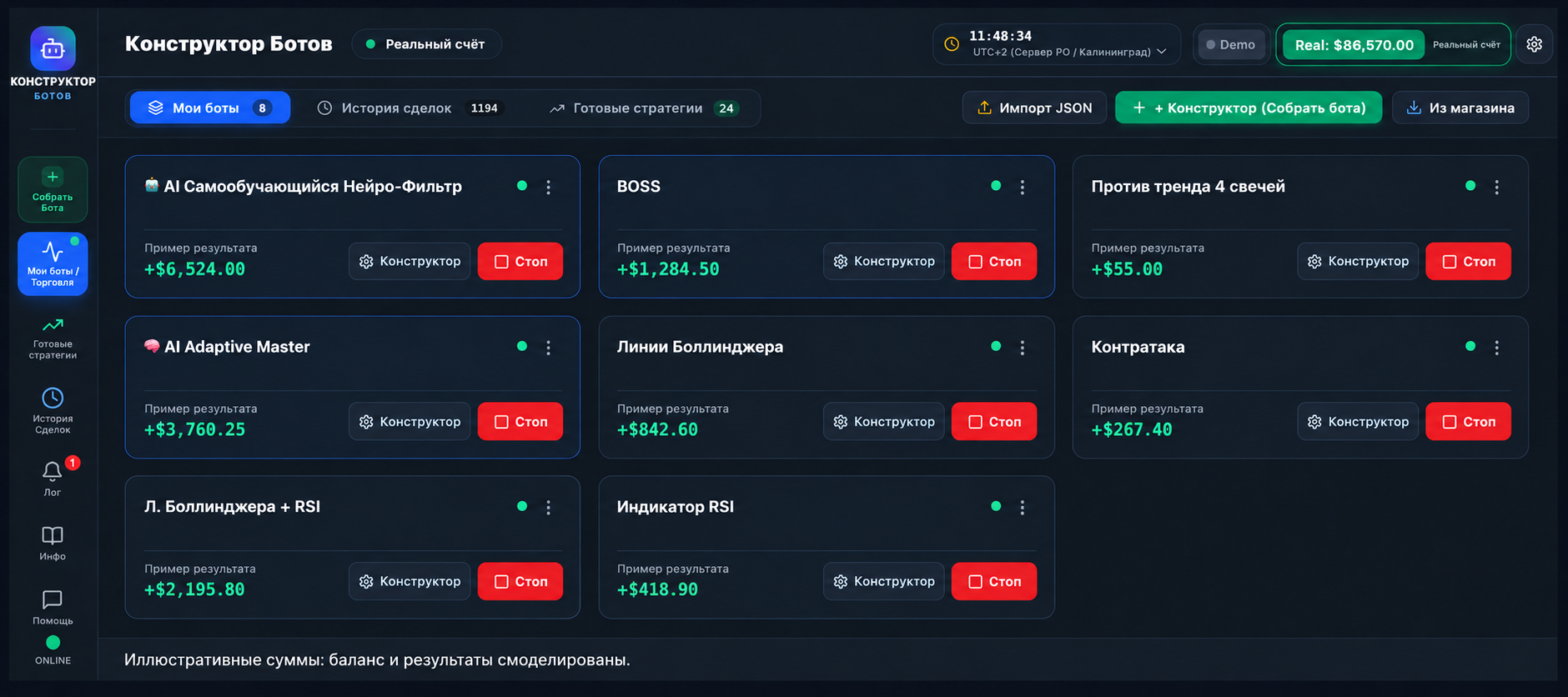This screenshot has width=1568, height=697.
Task: Open three-dot menu for AI Adaptive Master
Action: coord(549,348)
